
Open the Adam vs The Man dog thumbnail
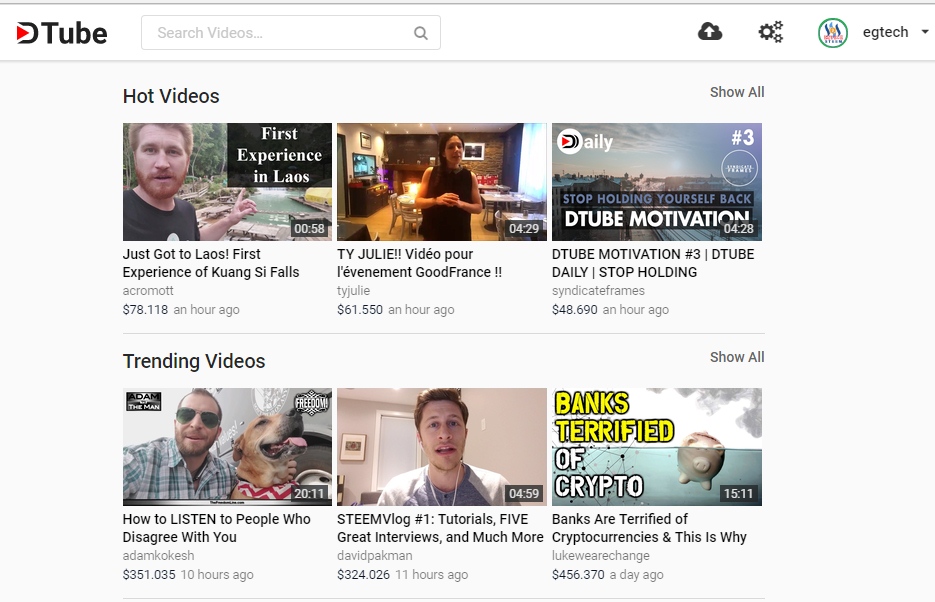pyautogui.click(x=227, y=447)
